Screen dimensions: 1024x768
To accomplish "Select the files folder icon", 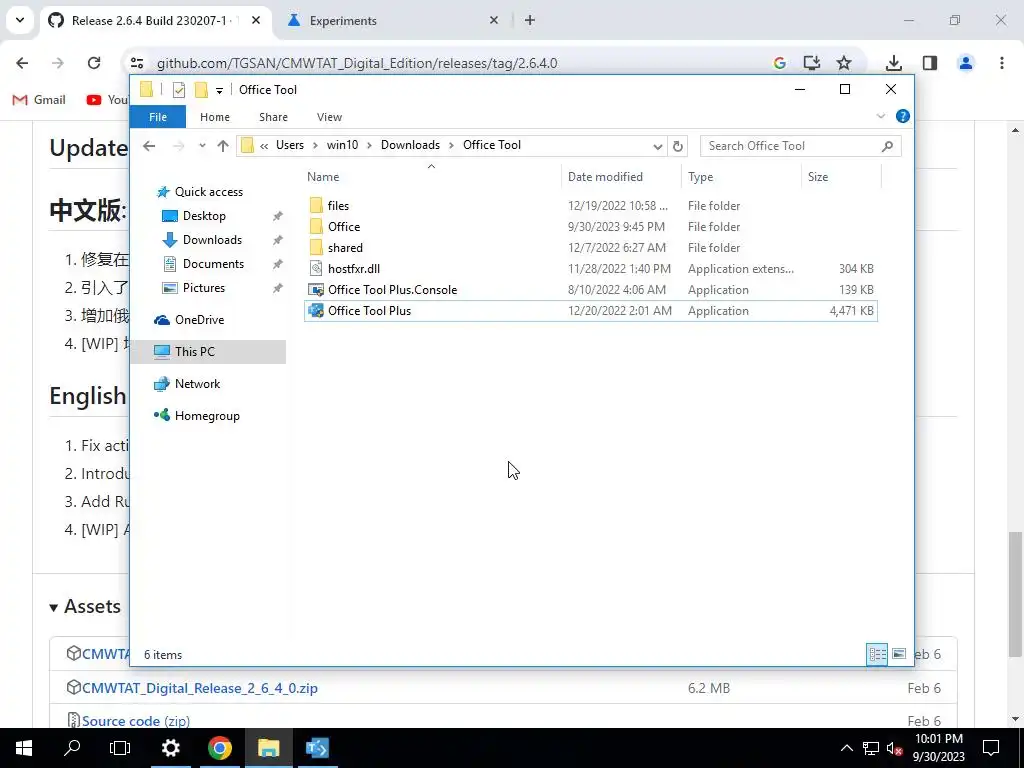I will (x=316, y=206).
